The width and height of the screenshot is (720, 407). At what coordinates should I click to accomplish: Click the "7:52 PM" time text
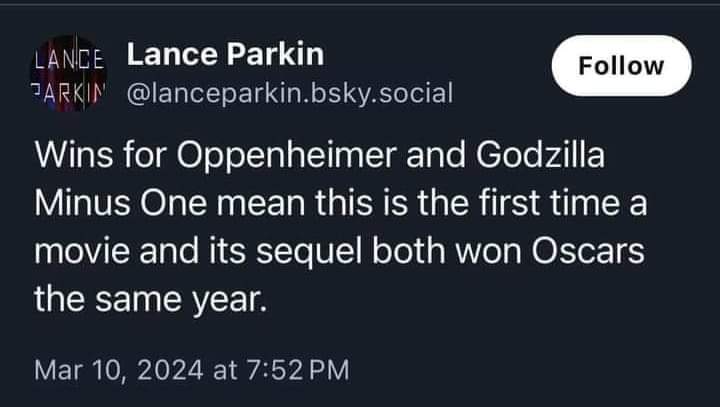click(298, 371)
